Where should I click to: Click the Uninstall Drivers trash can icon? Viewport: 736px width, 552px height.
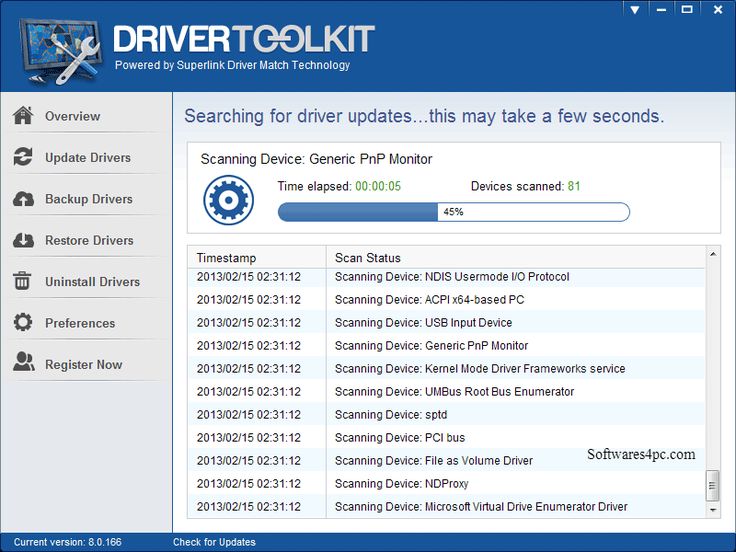(22, 281)
